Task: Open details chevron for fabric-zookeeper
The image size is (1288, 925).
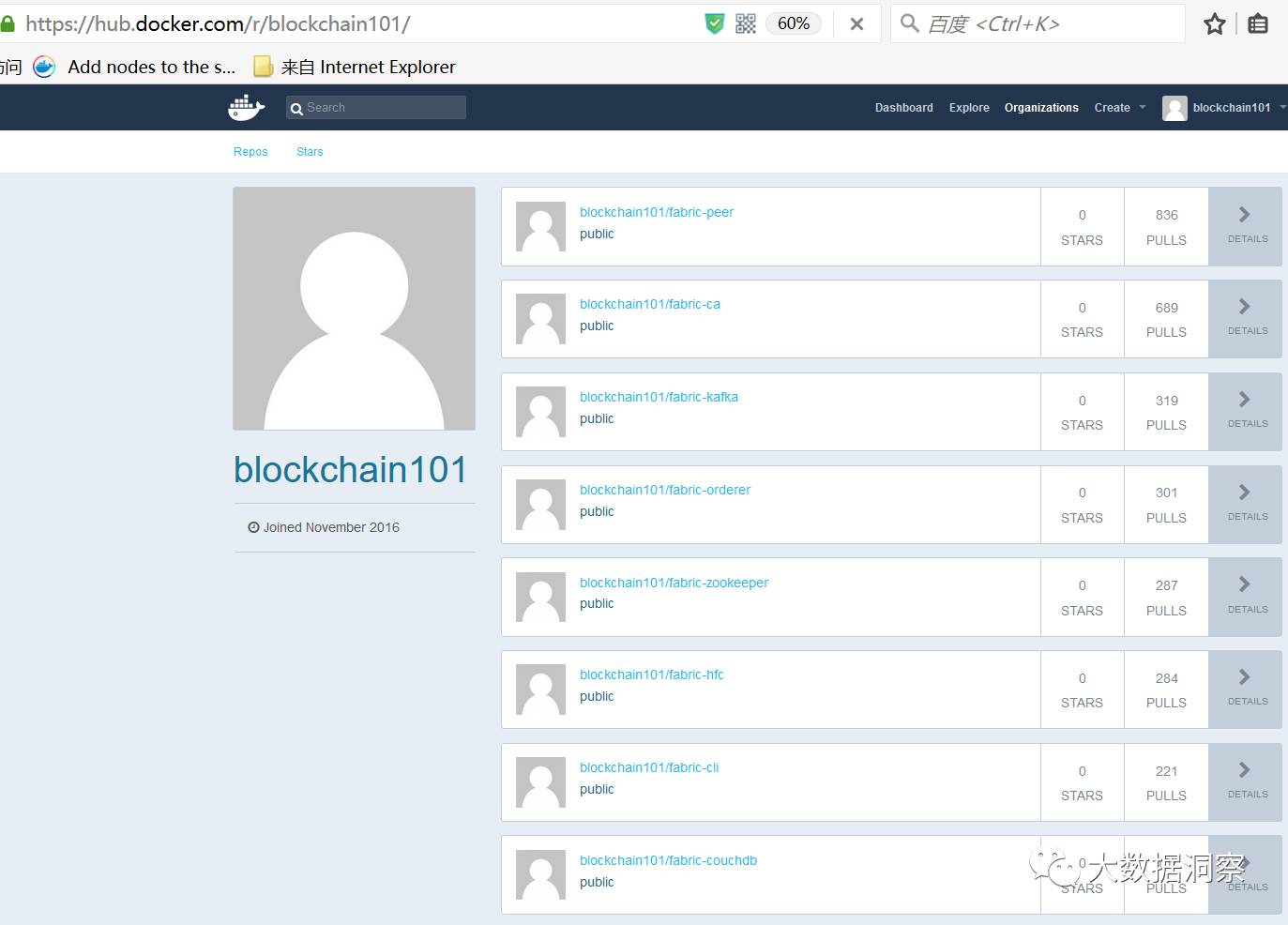Action: [1245, 584]
